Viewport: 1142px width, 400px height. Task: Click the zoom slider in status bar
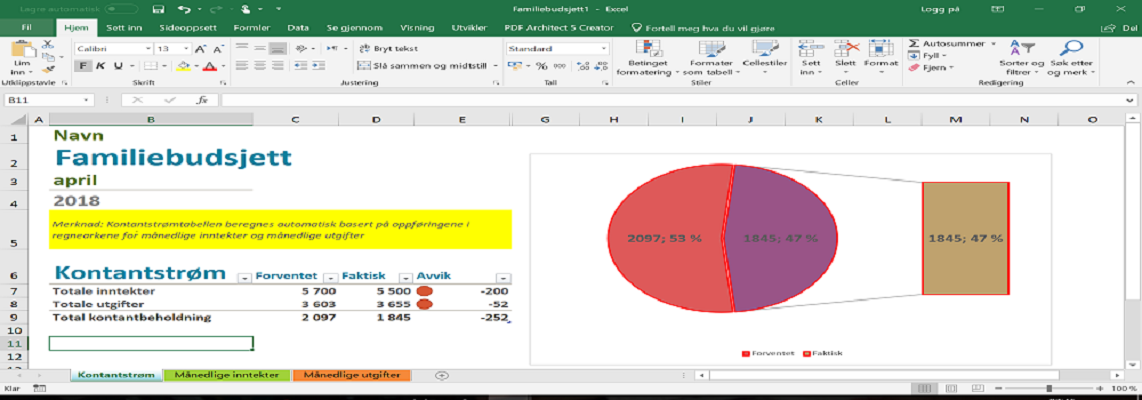pos(1048,388)
